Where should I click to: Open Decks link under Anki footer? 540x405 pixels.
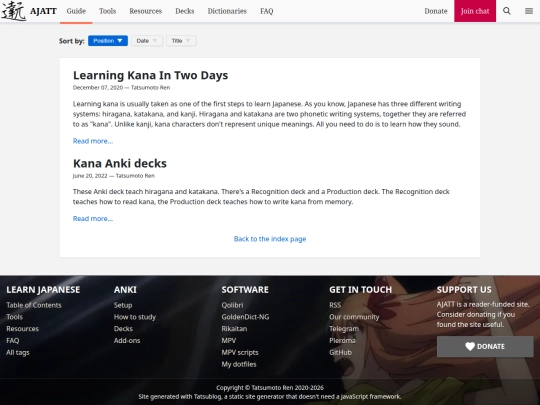click(123, 329)
